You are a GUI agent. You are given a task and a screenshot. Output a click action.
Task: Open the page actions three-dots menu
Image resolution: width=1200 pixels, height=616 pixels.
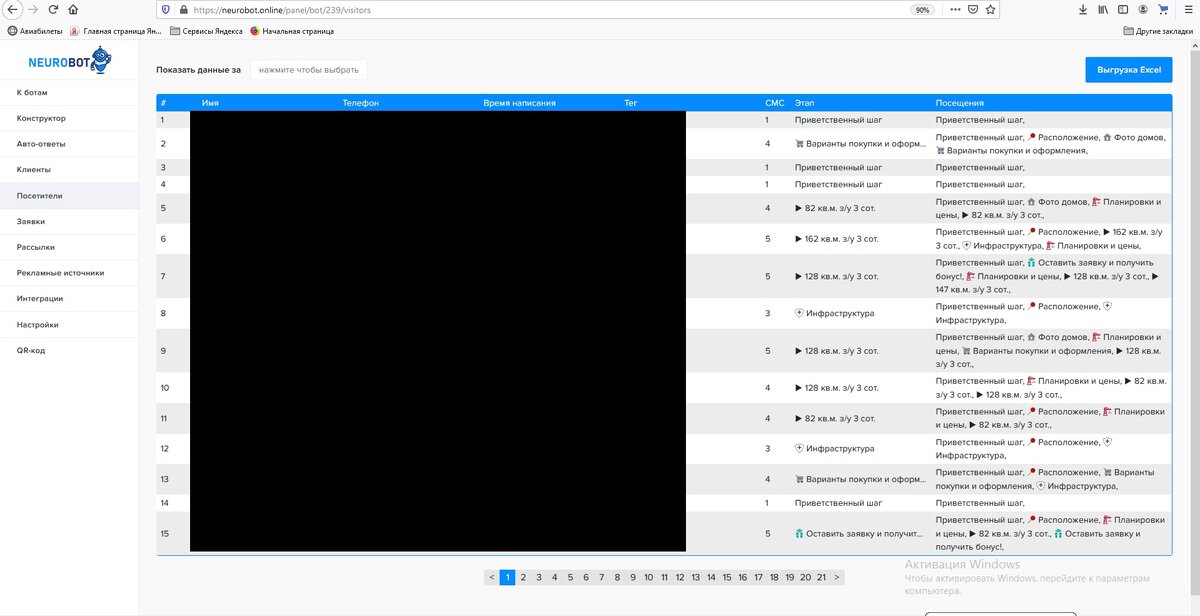click(x=953, y=9)
